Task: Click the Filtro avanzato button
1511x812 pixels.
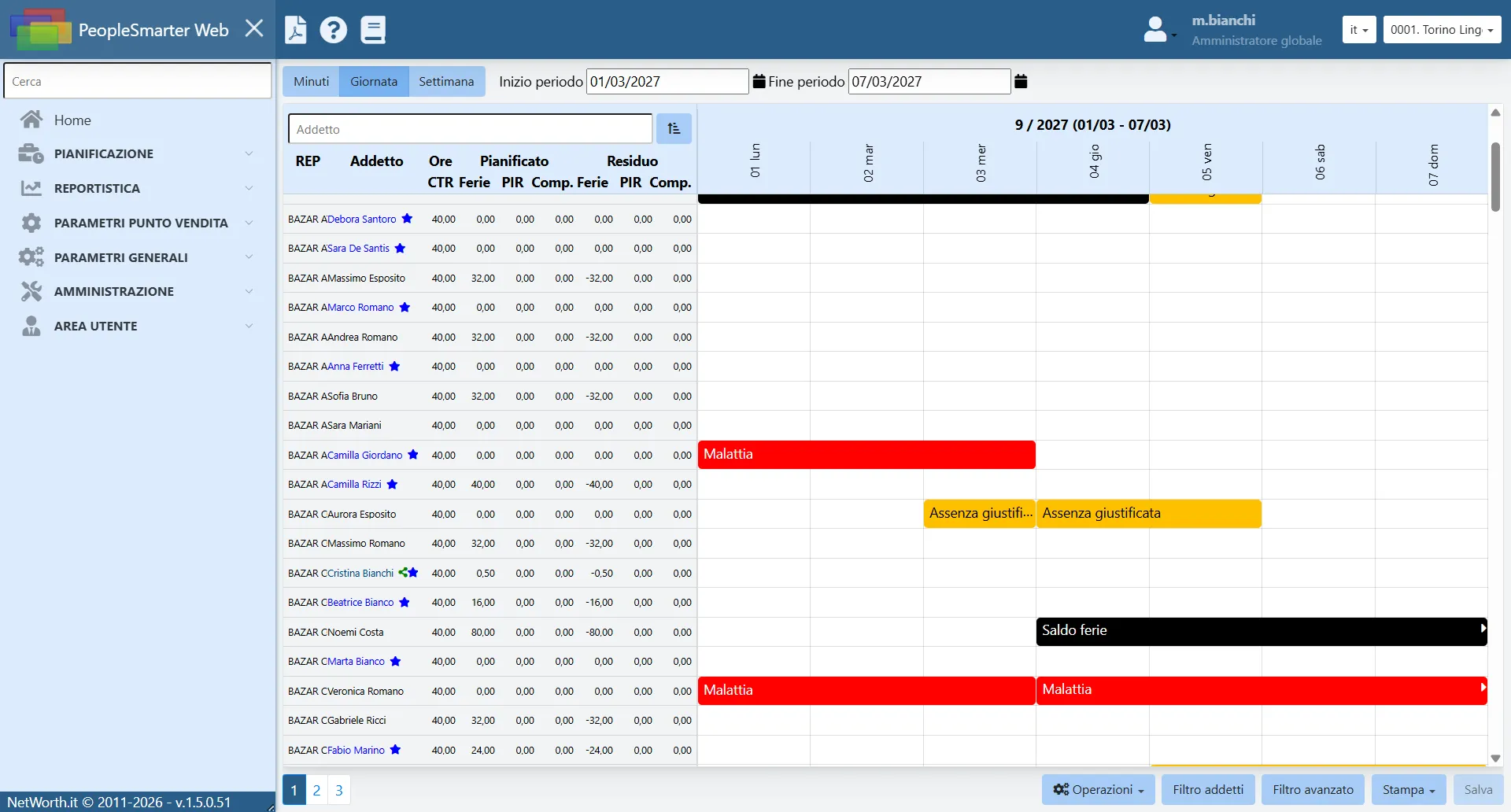Action: coord(1313,790)
